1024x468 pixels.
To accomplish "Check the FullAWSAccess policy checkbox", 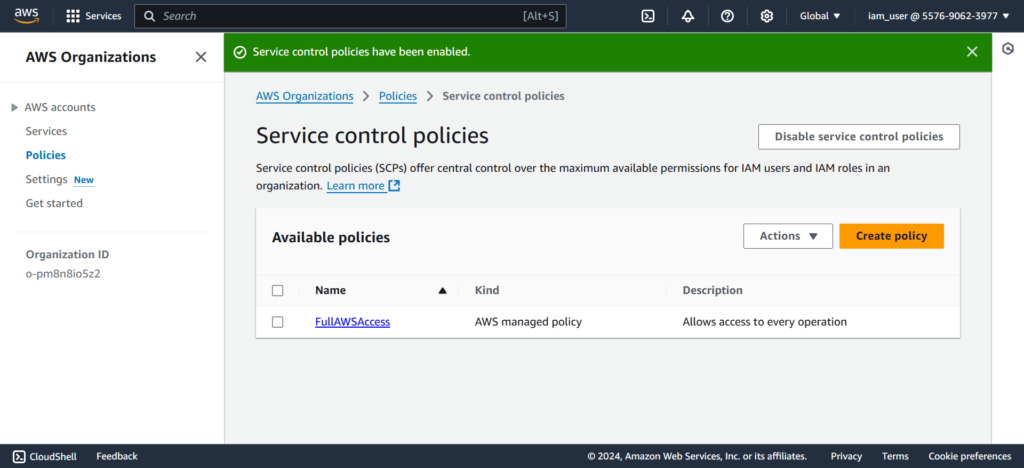I will [x=278, y=322].
